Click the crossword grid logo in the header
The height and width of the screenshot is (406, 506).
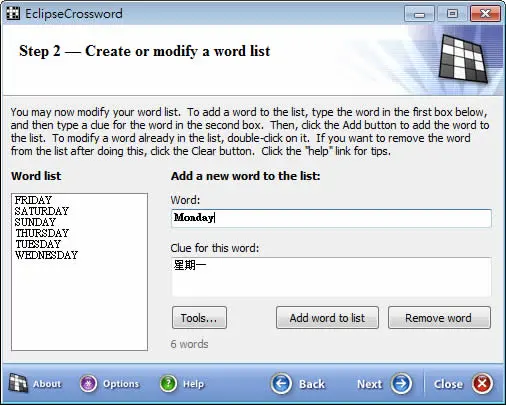click(463, 59)
